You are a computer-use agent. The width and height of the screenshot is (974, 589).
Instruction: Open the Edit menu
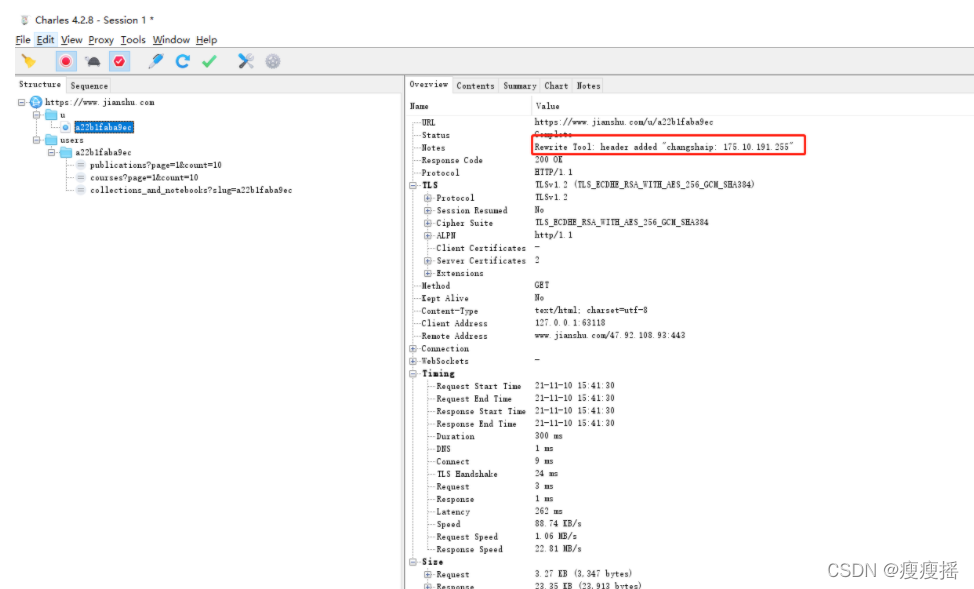[45, 40]
